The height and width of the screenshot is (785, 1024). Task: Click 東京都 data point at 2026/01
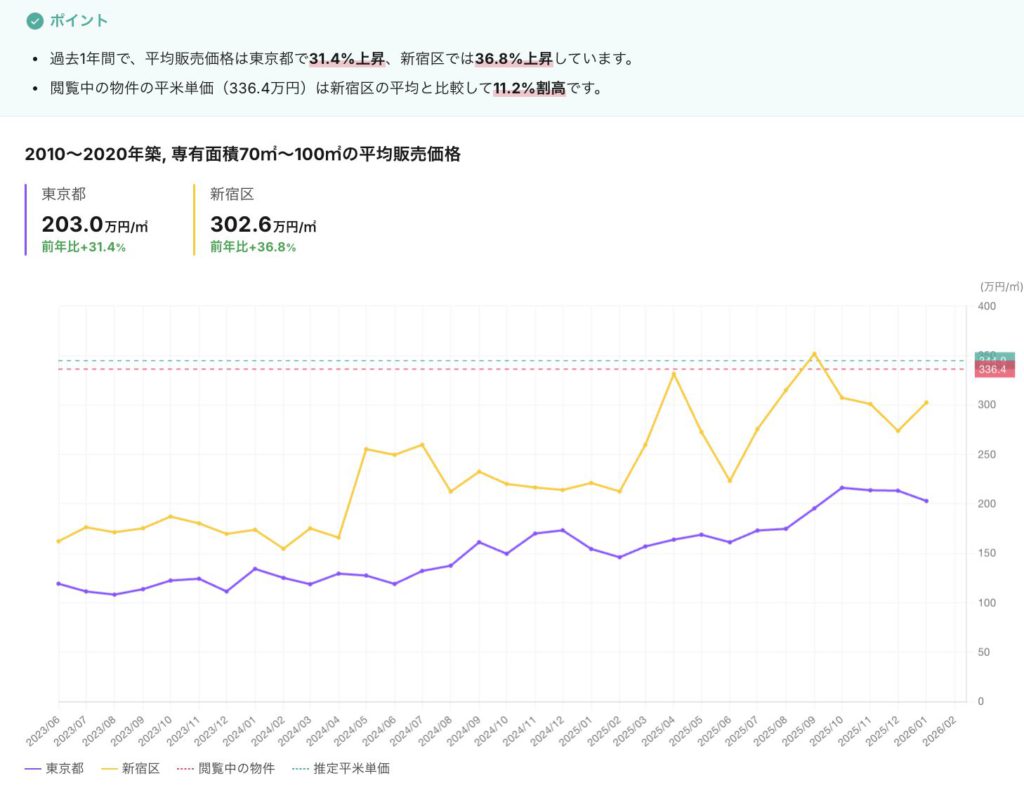click(x=927, y=501)
